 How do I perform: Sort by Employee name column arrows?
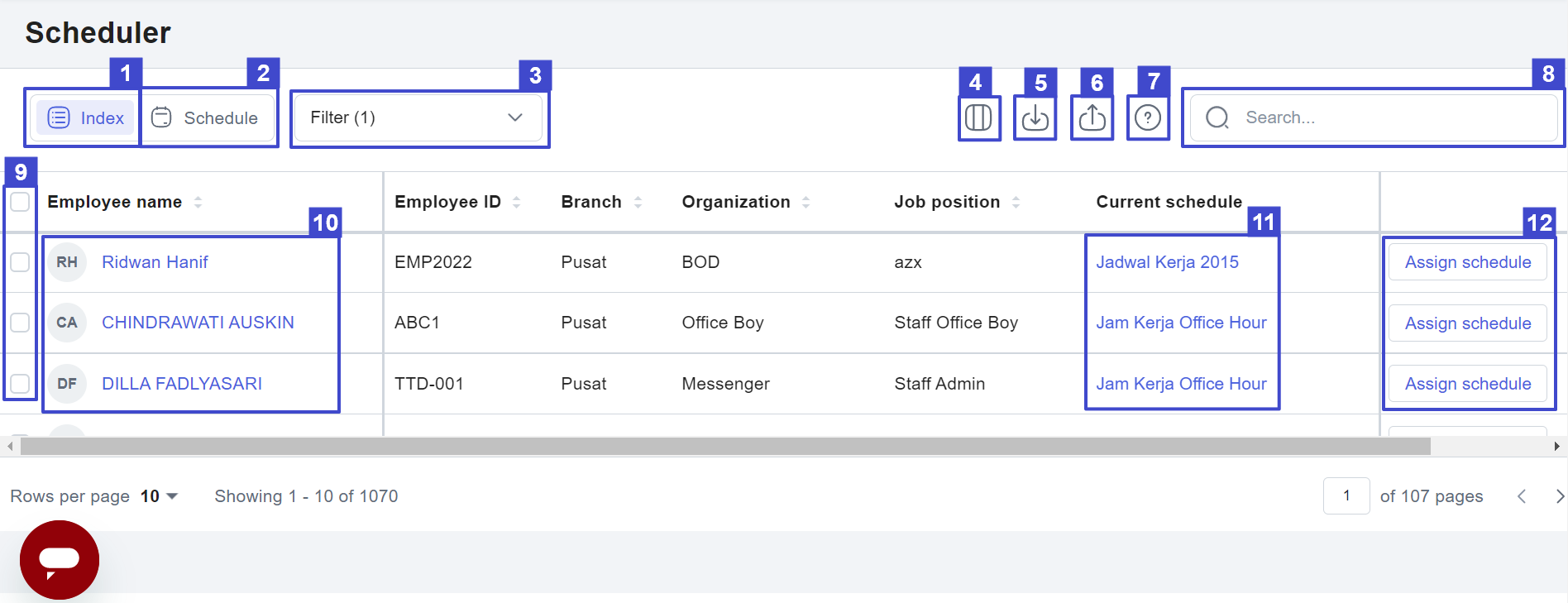(x=198, y=202)
